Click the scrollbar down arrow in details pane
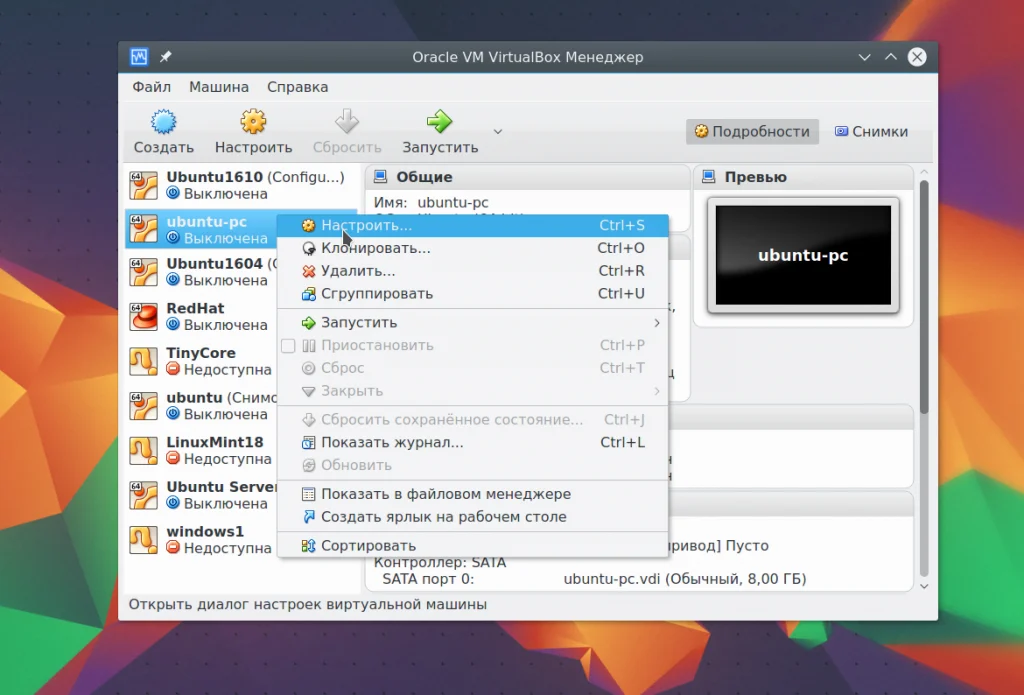Screen dimensions: 1024x695 point(924,586)
